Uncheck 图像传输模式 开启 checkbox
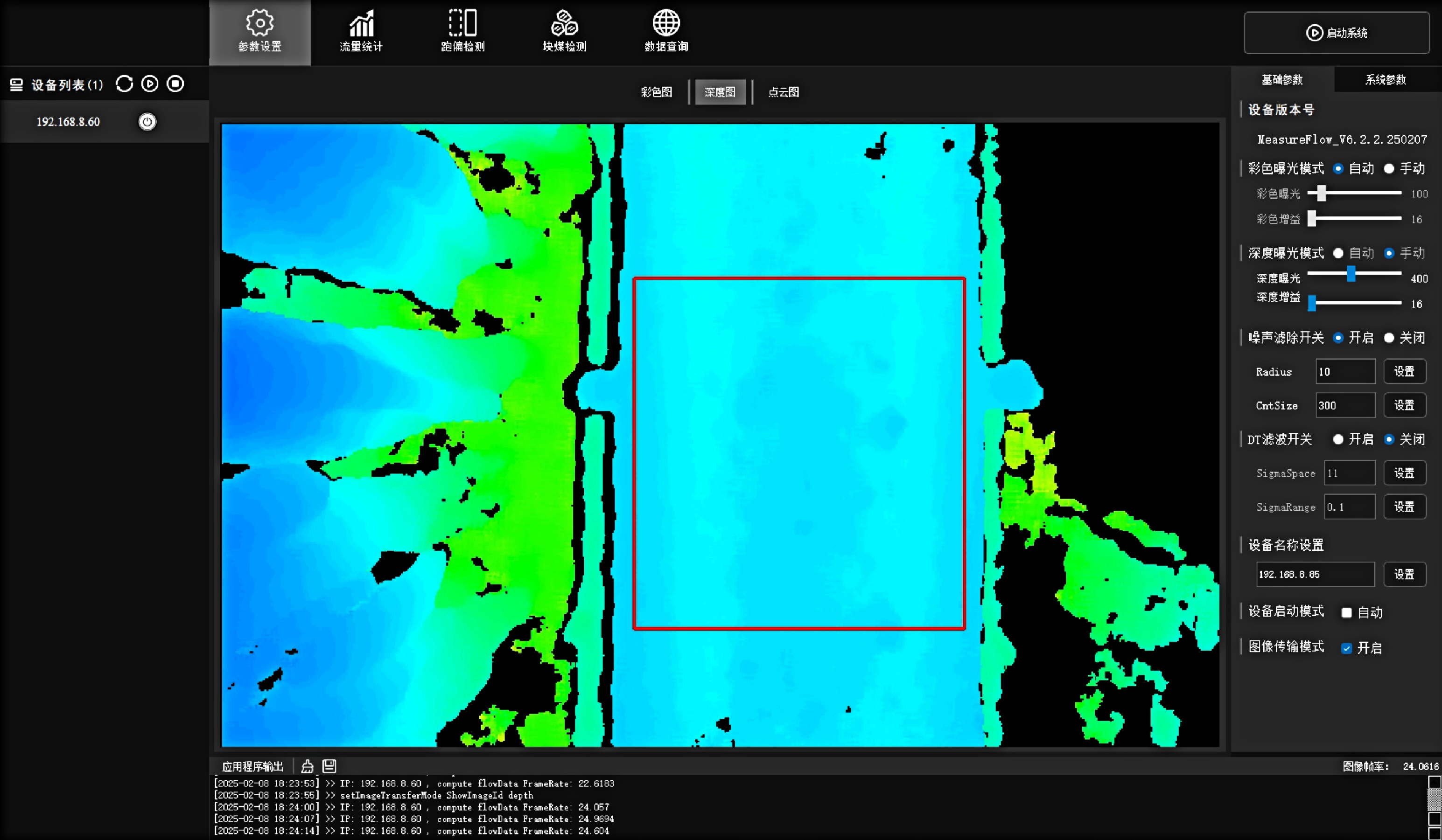The image size is (1442, 840). (x=1346, y=648)
